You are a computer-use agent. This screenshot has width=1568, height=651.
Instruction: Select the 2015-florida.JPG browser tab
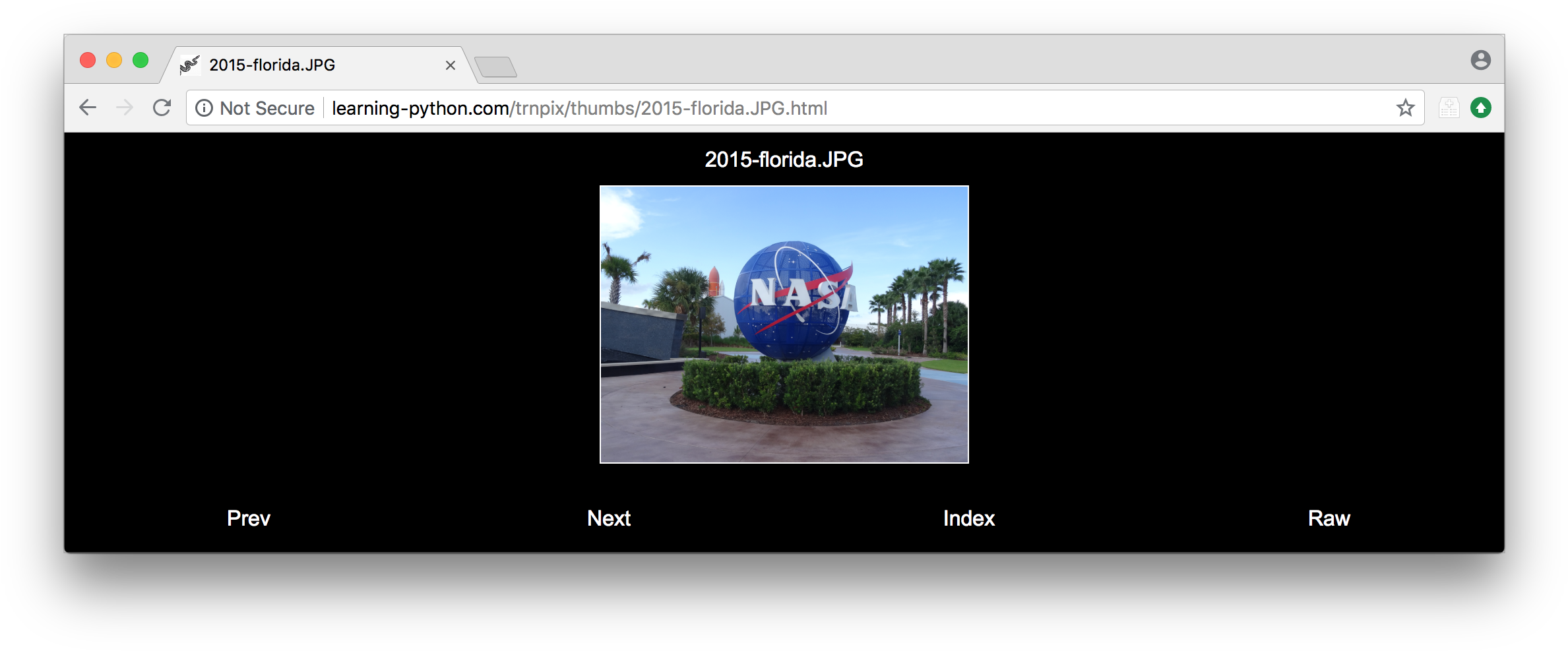(319, 65)
